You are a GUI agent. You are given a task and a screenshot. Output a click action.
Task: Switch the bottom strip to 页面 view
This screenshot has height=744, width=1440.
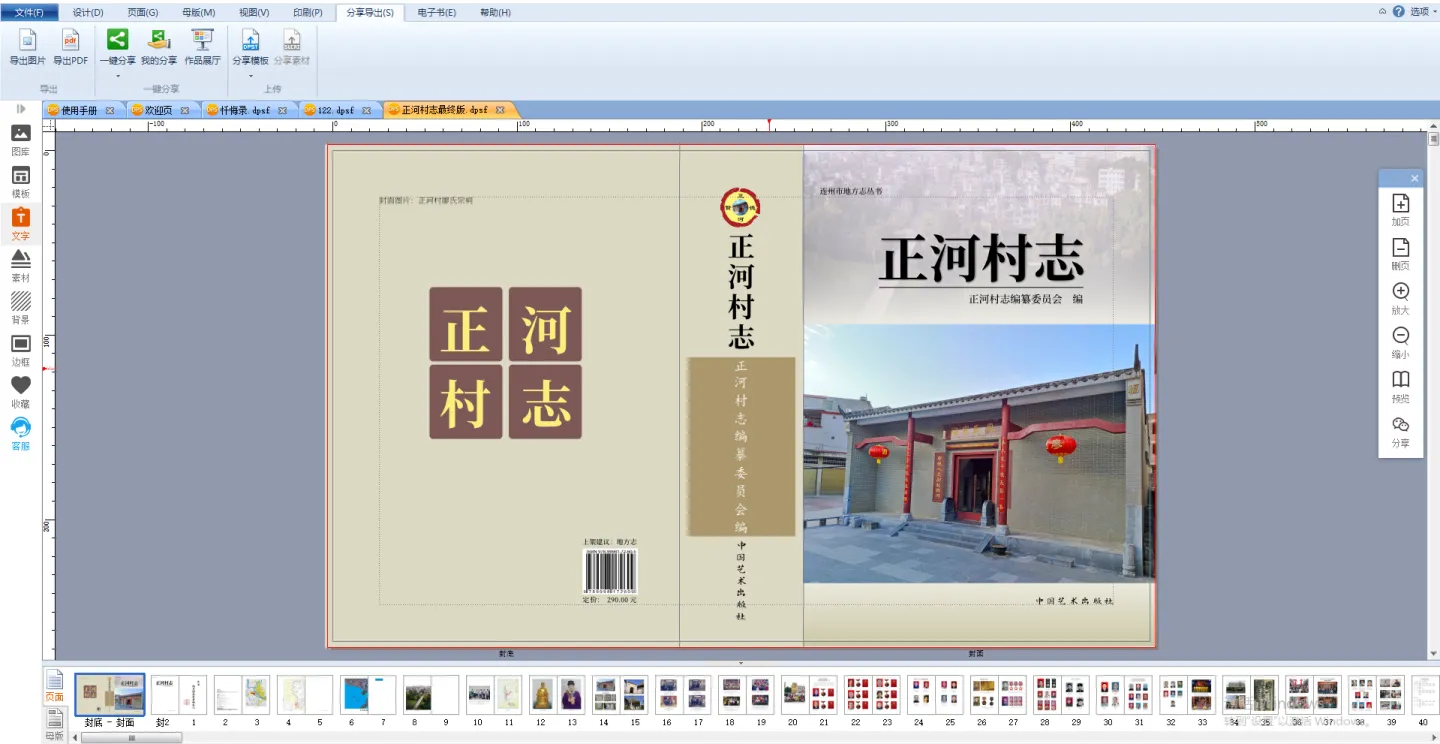point(54,685)
